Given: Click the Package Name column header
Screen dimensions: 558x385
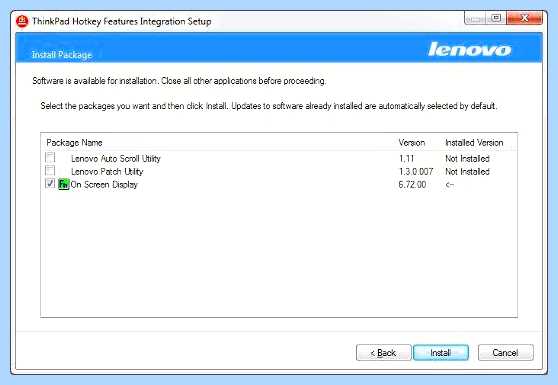Looking at the screenshot, I should tap(74, 143).
